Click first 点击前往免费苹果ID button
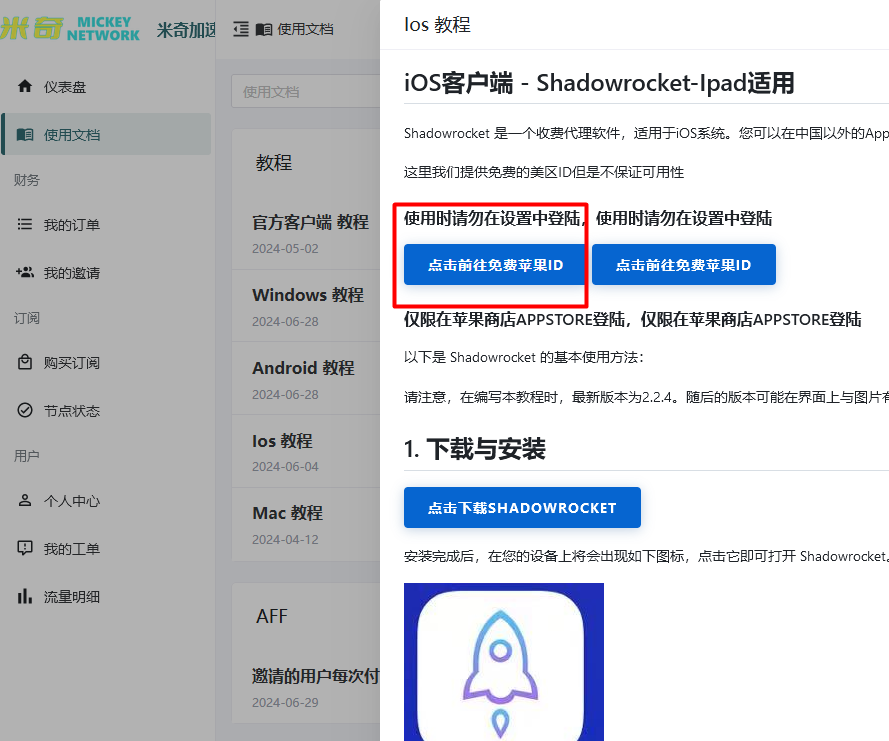The width and height of the screenshot is (889, 741). [x=495, y=265]
